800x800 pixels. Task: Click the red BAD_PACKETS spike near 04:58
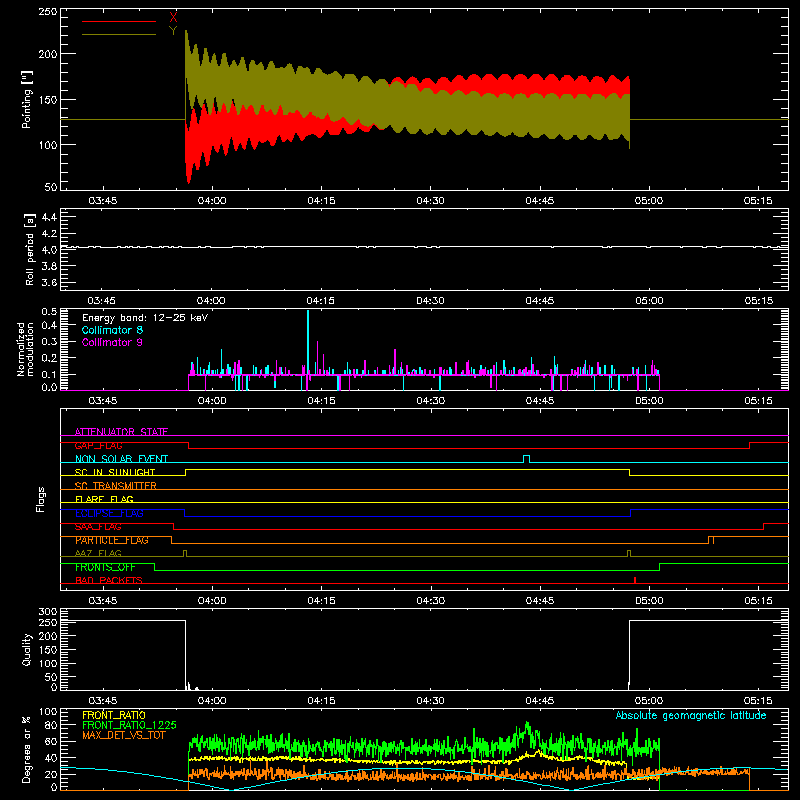tap(635, 580)
